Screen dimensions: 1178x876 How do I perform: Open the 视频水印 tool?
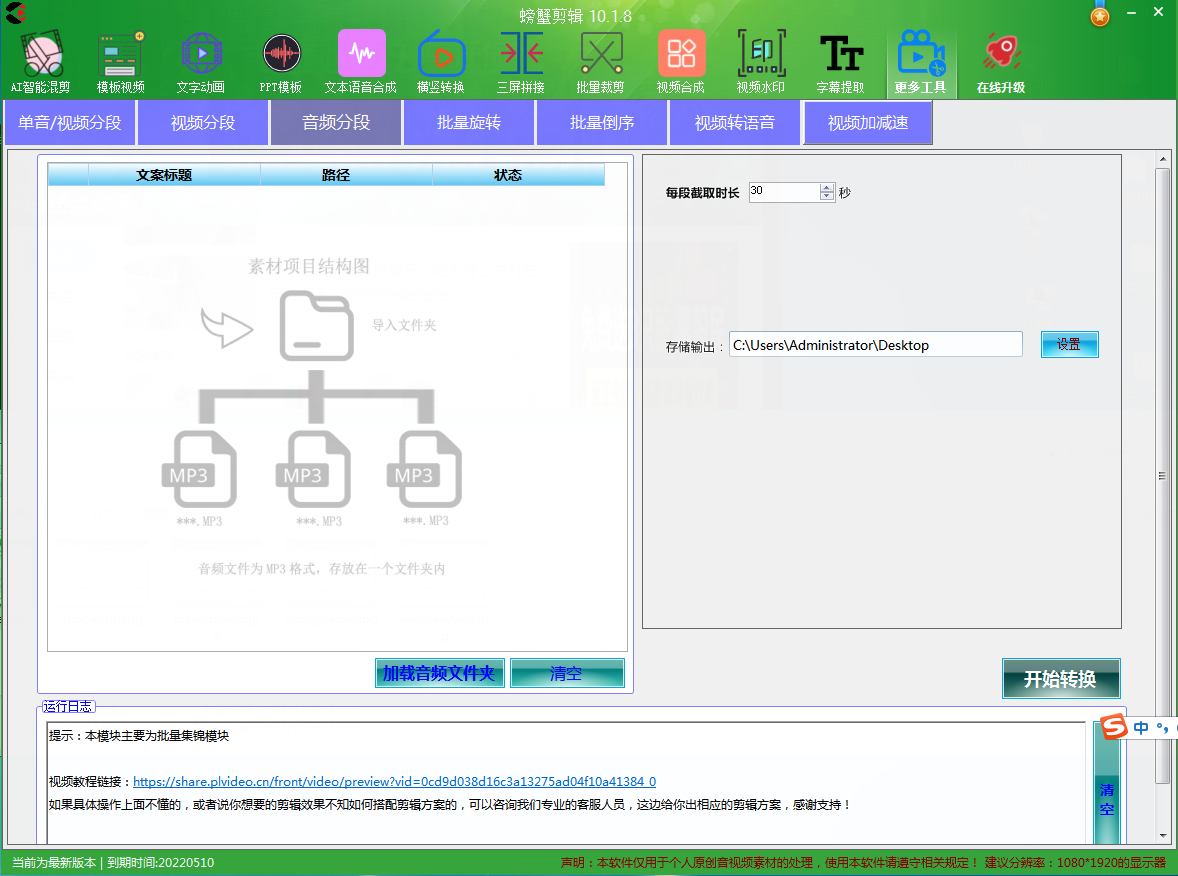pos(761,63)
